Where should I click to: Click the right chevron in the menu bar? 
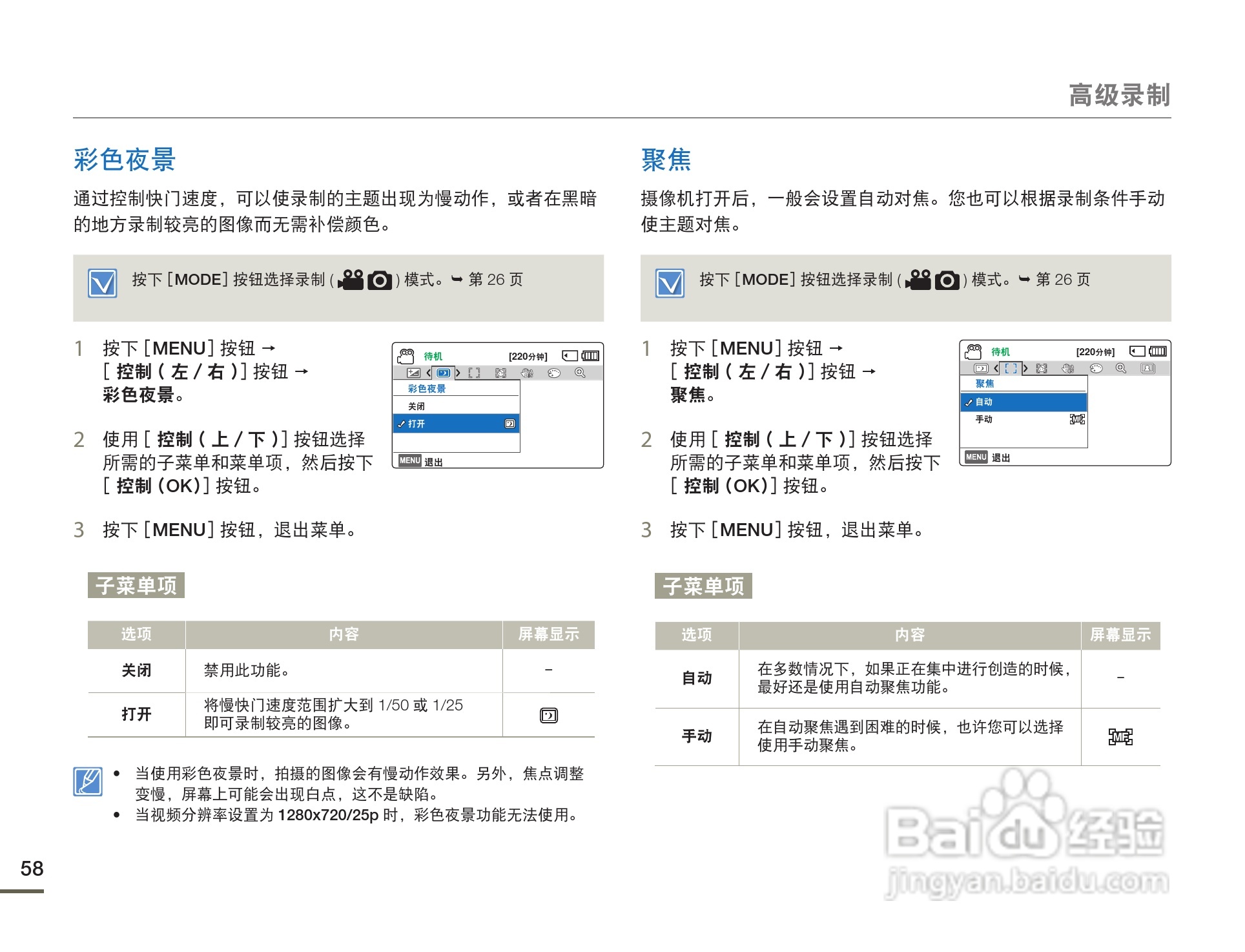[x=458, y=373]
